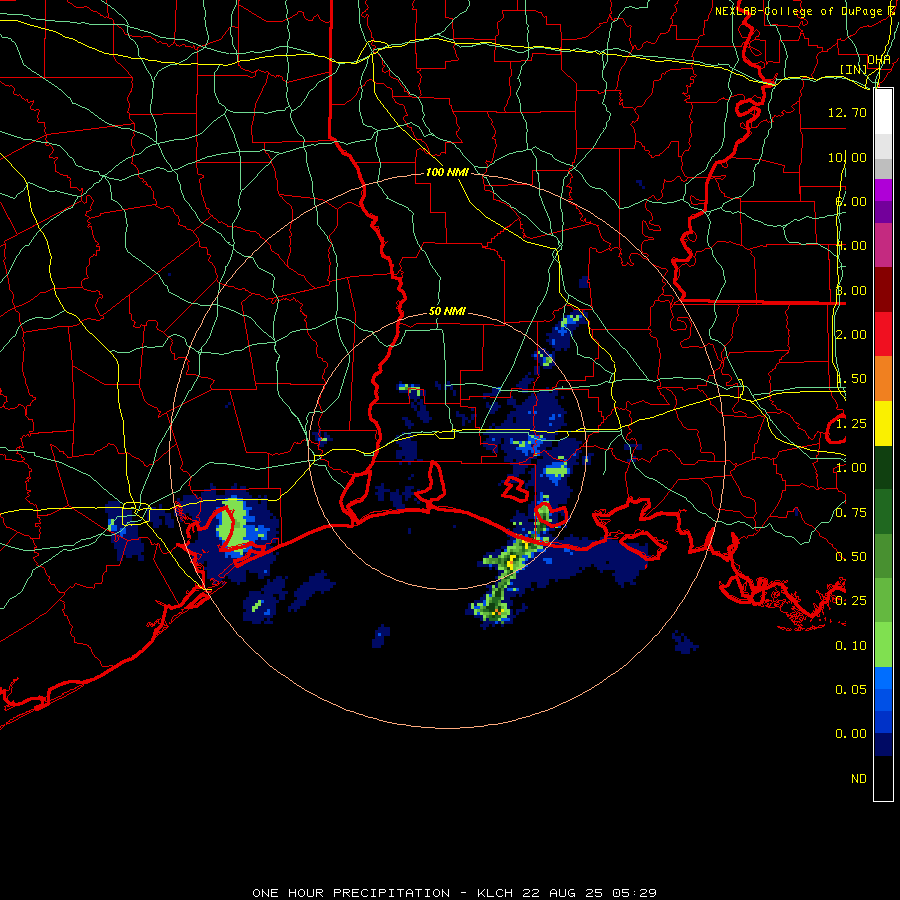Pick the darkest green swatch beside 1.00
Image resolution: width=900 pixels, height=900 pixels.
click(883, 467)
